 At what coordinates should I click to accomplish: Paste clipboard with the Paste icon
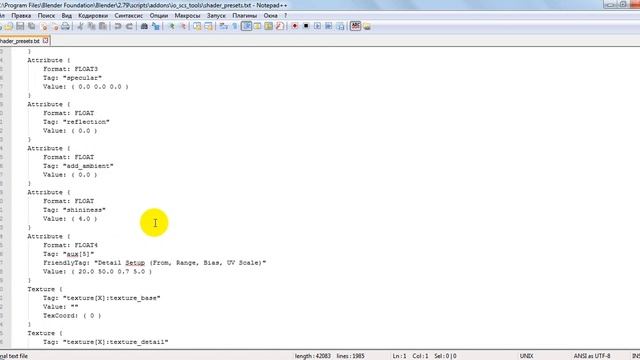[x=103, y=27]
